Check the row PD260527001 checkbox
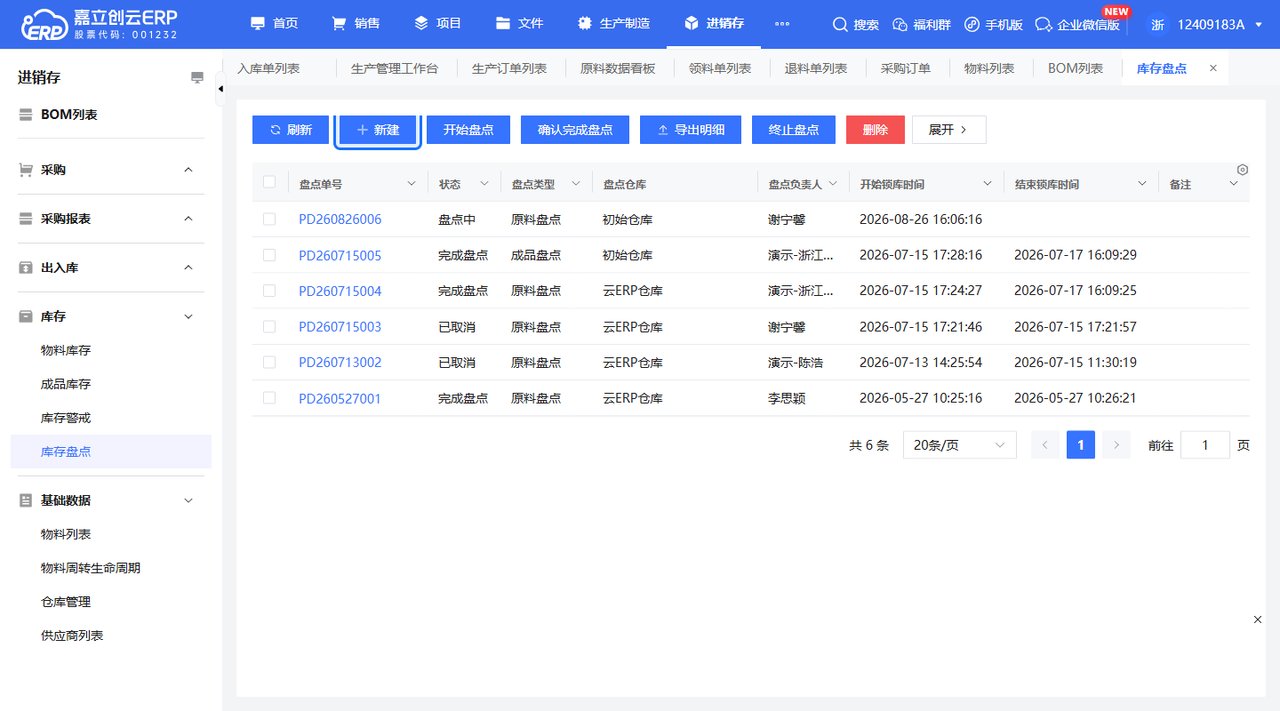The height and width of the screenshot is (711, 1280). pos(269,398)
